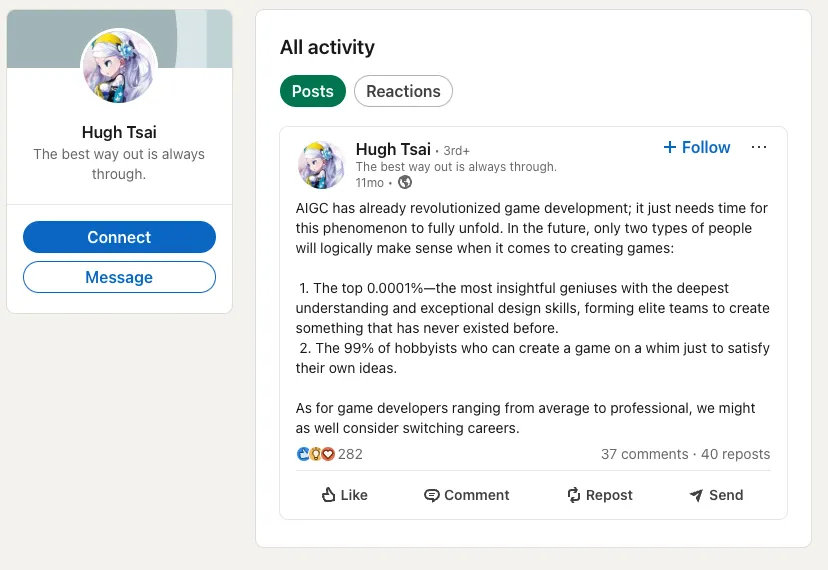Click the reaction emoji icons cluster
828x570 pixels.
click(x=315, y=454)
